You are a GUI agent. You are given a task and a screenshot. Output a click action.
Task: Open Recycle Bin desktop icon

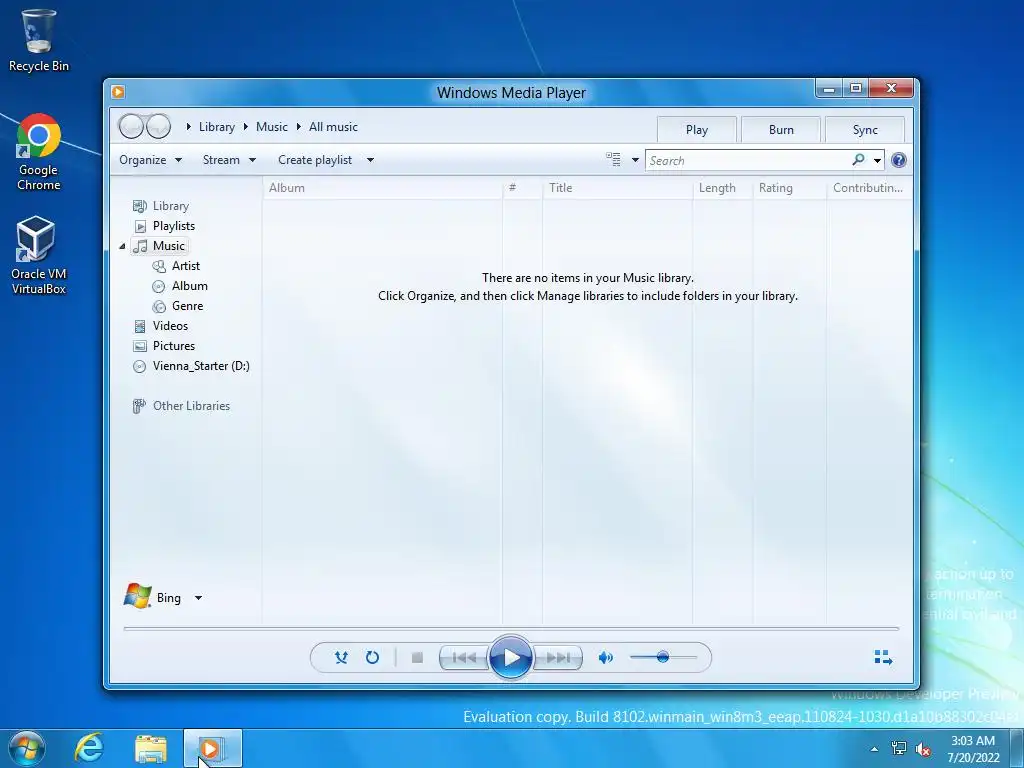[x=39, y=40]
